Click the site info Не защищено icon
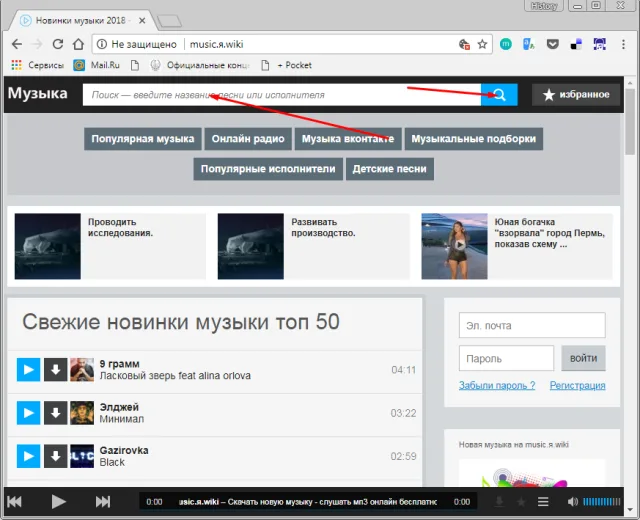Viewport: 640px width, 520px height. pos(102,44)
